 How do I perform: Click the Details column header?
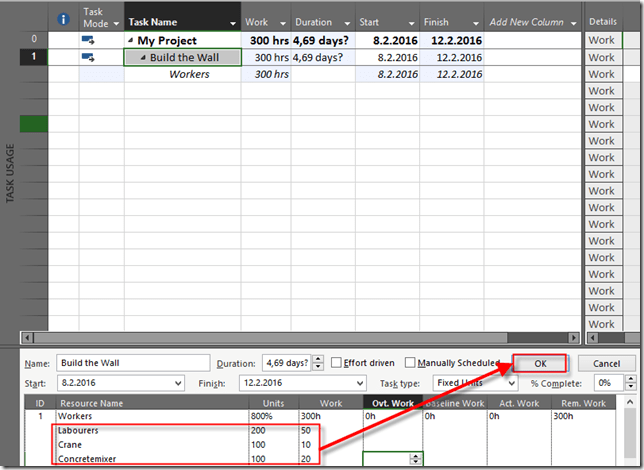pos(603,21)
